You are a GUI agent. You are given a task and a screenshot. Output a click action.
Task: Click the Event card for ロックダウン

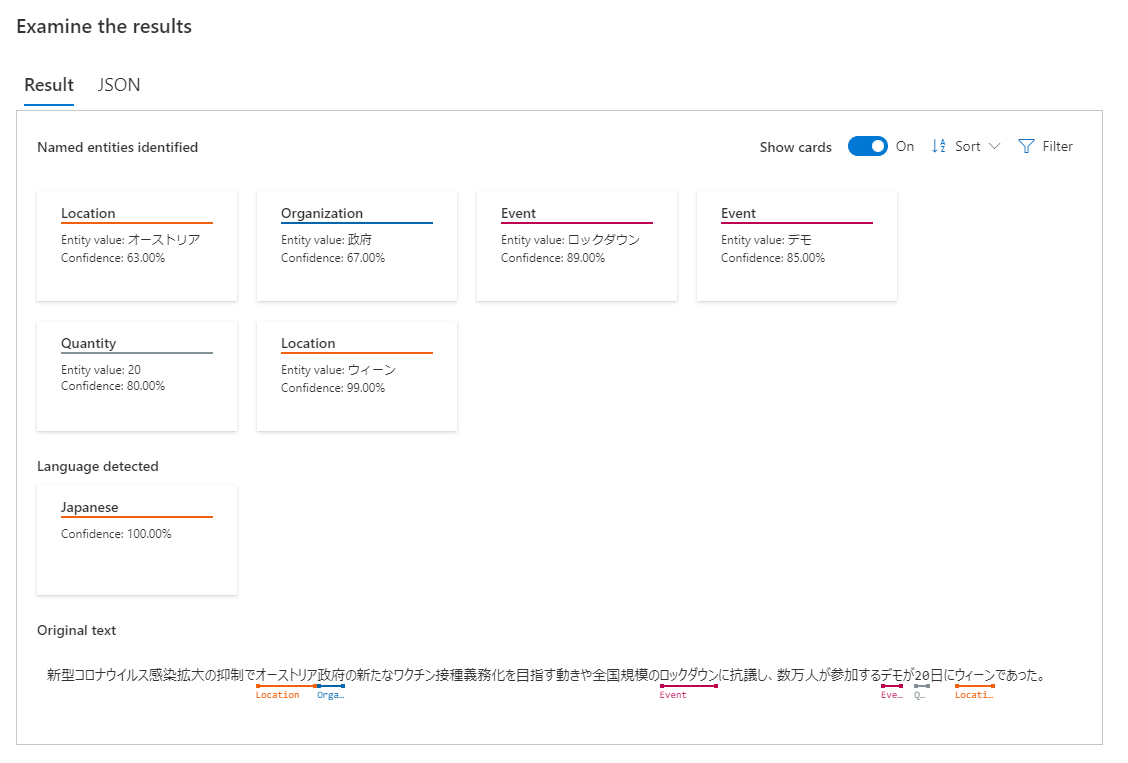pos(577,245)
